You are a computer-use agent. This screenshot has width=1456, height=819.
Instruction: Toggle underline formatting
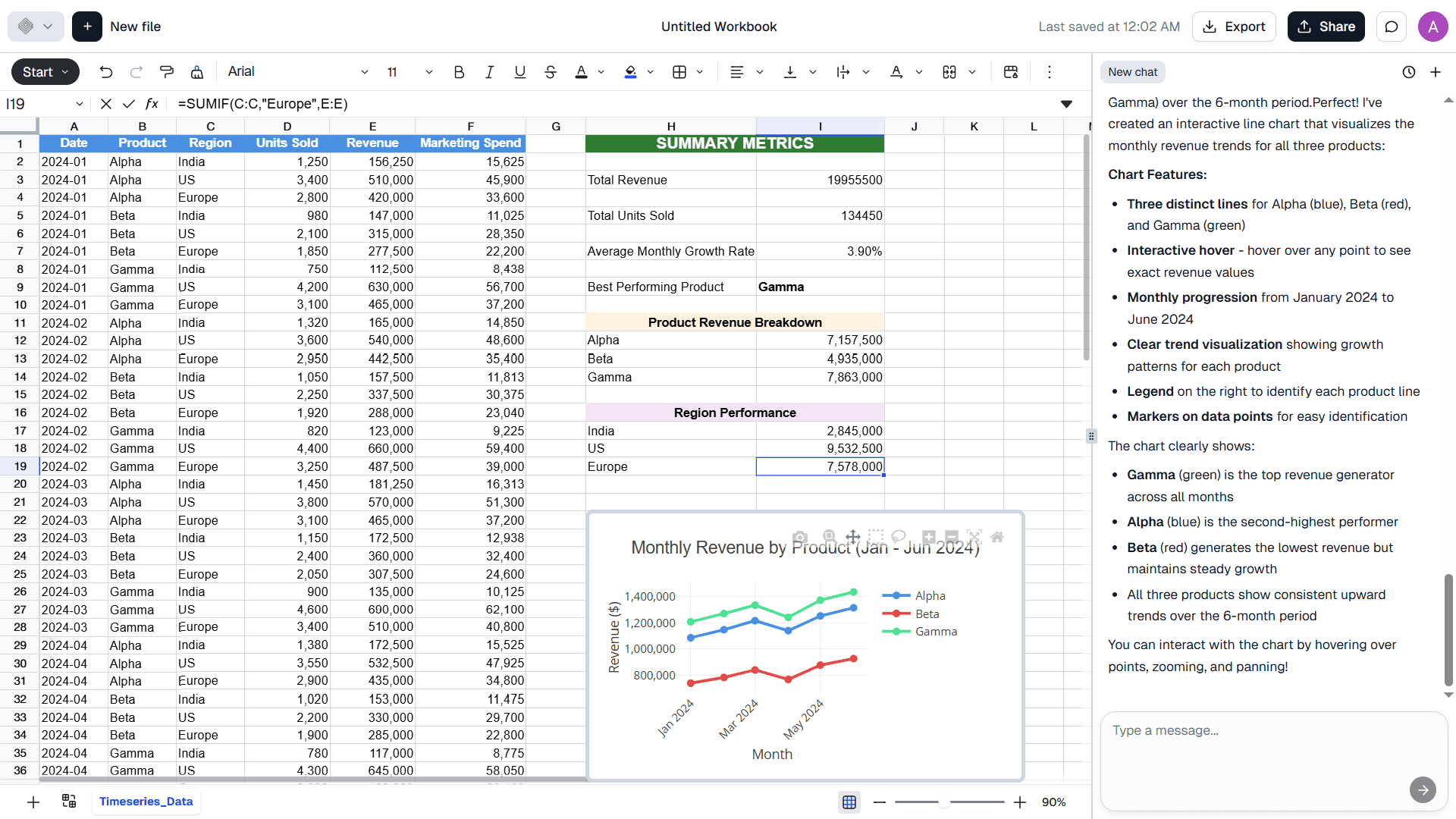click(x=520, y=72)
